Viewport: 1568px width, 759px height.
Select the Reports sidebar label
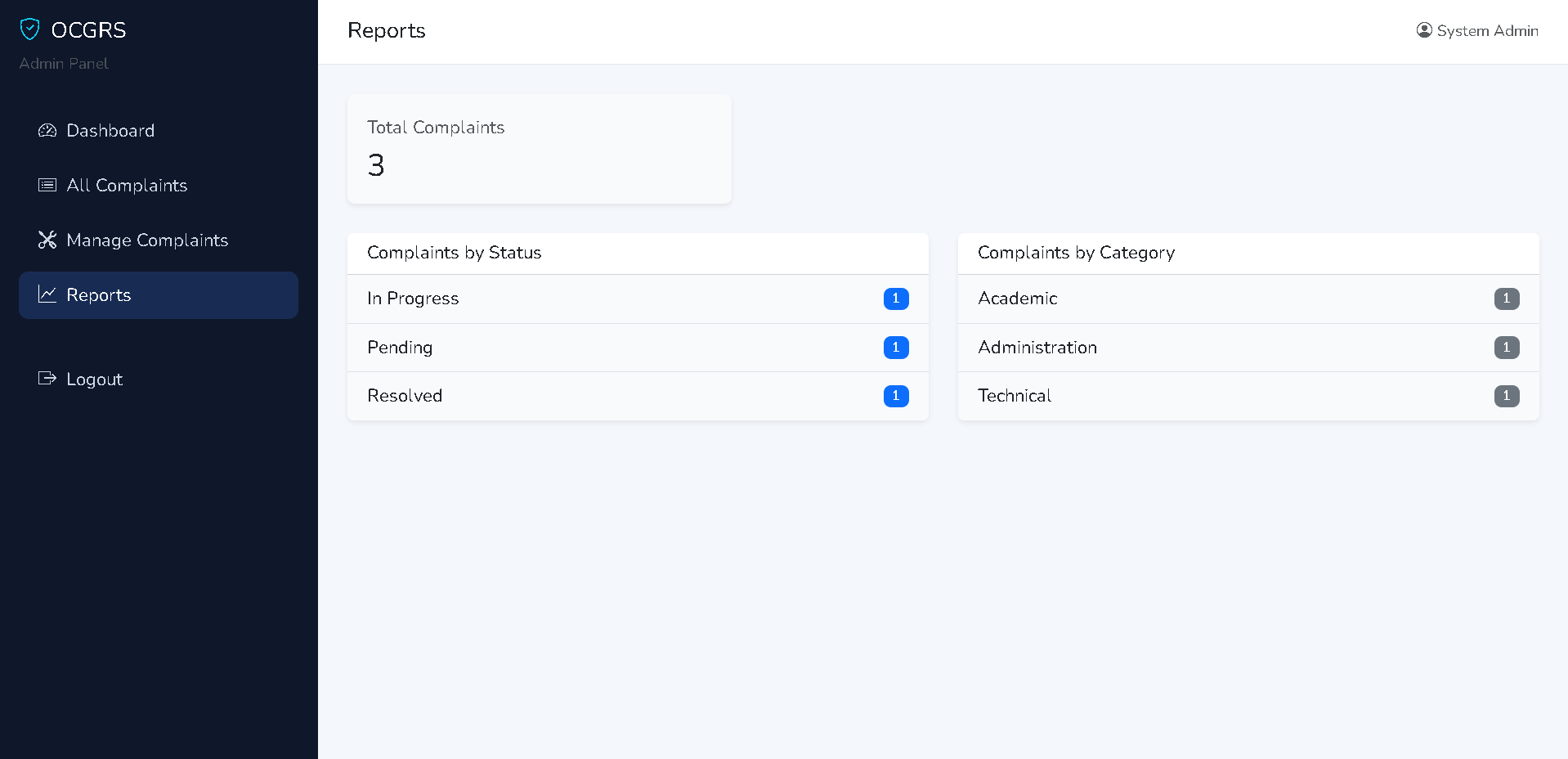click(x=99, y=294)
